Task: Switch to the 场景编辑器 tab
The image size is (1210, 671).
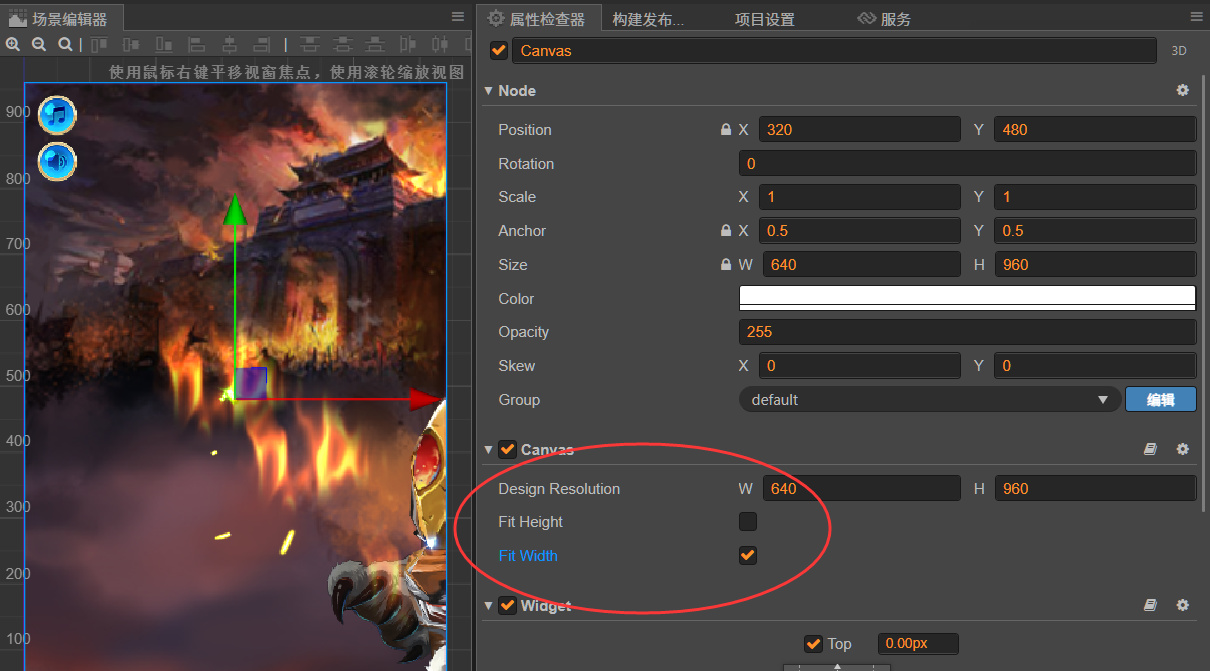Action: pos(61,18)
